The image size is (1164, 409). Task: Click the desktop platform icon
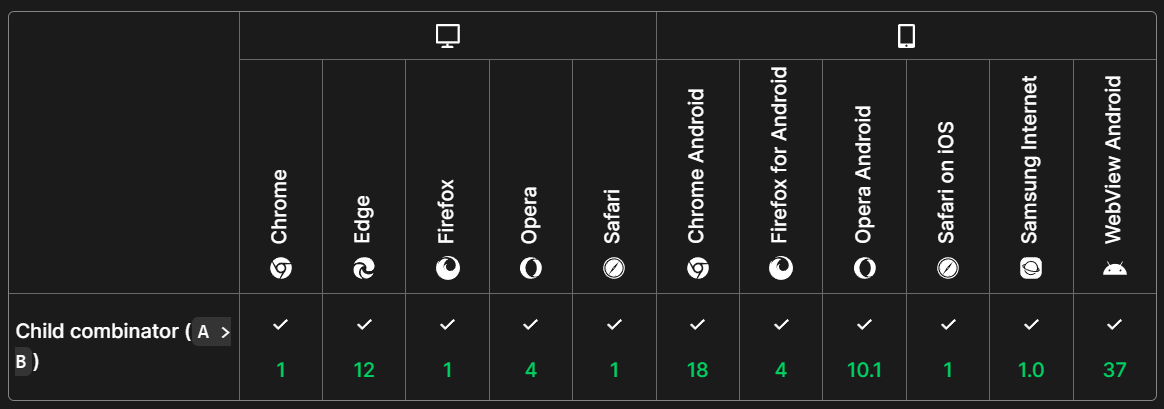pos(447,37)
